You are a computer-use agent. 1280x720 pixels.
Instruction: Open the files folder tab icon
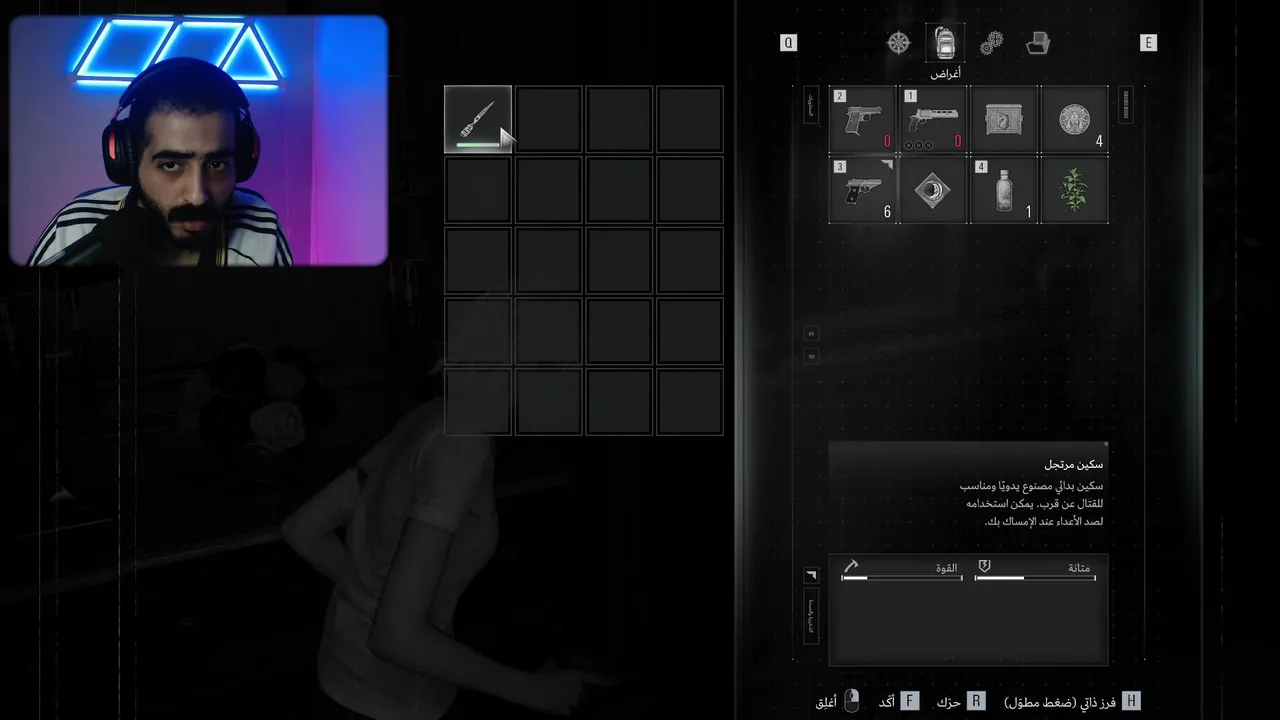click(1038, 43)
